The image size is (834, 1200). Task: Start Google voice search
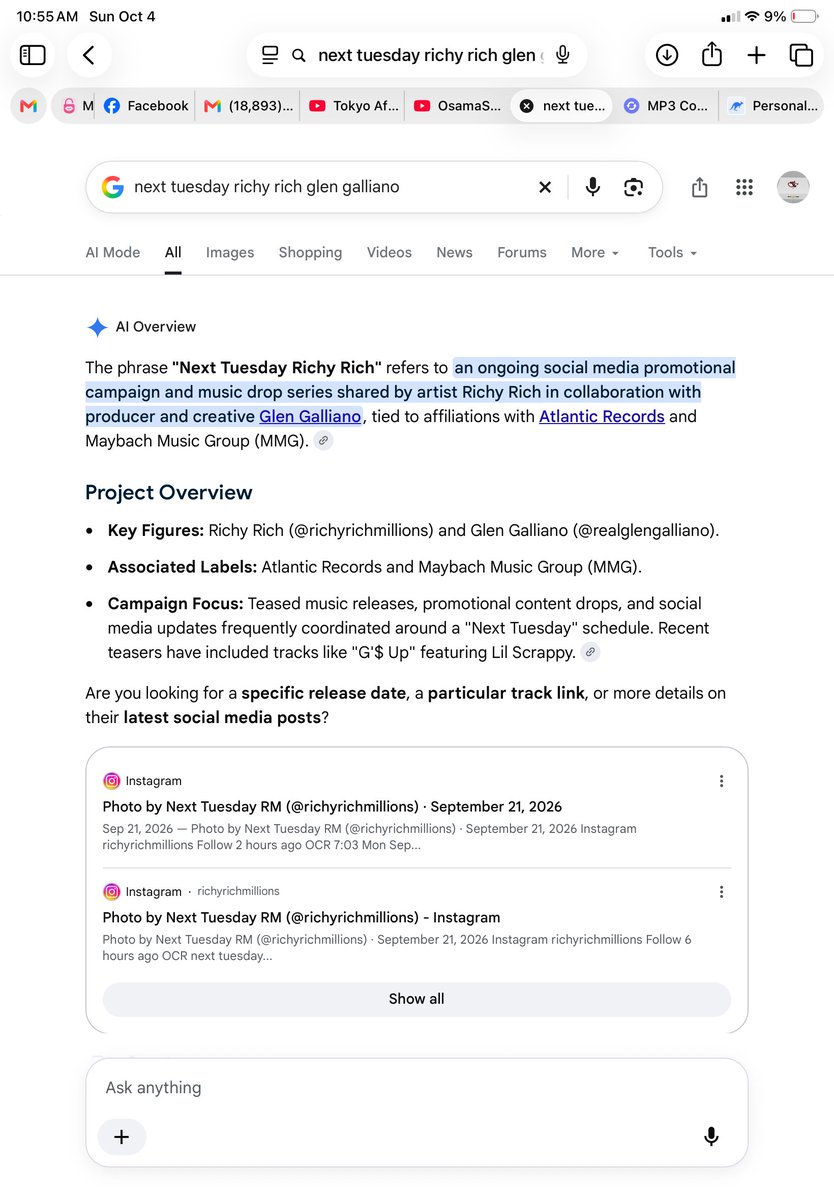(x=593, y=187)
